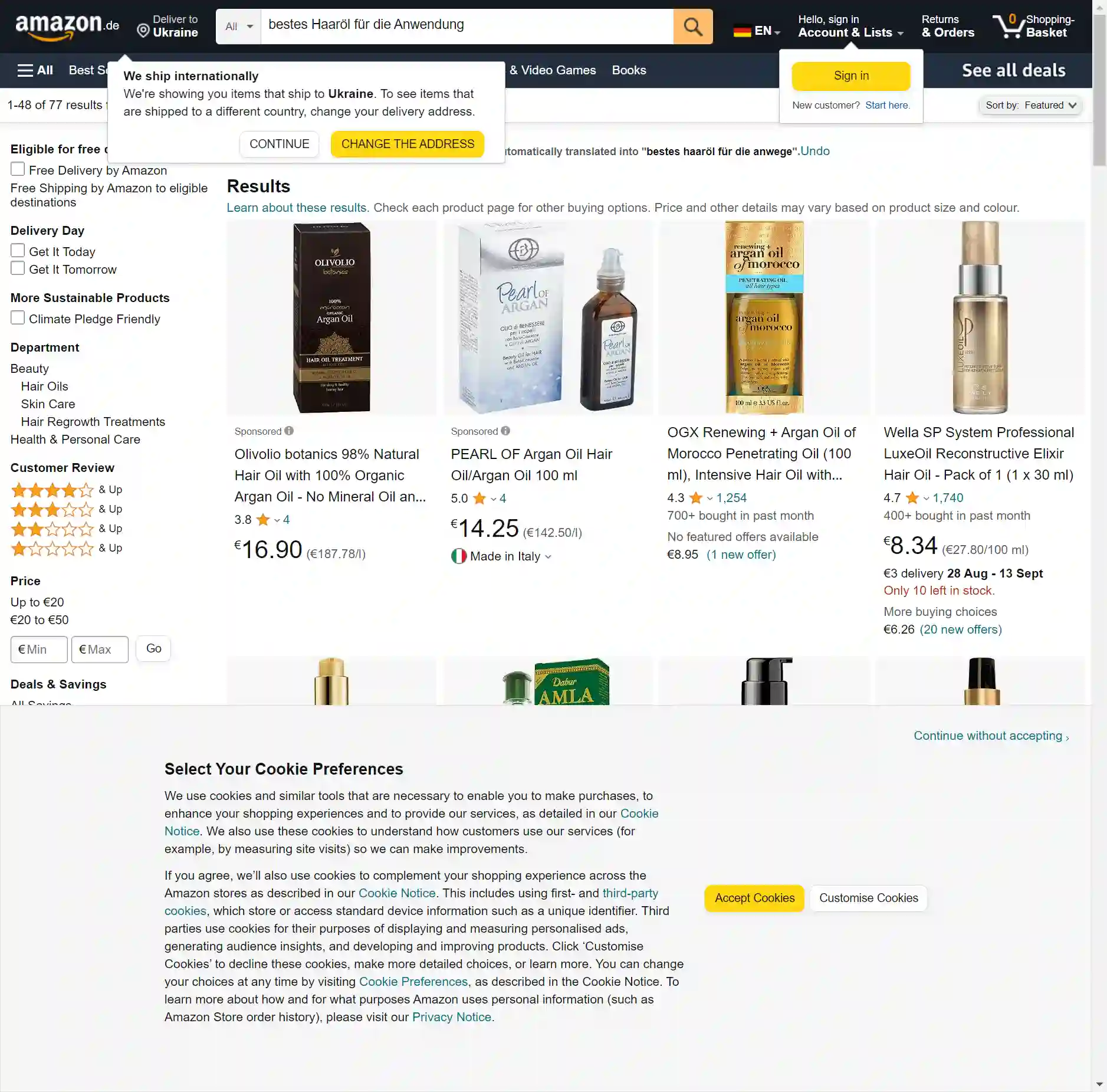The image size is (1107, 1092).
Task: Click the info icon beside Olivolio Sponsored
Action: pos(289,431)
